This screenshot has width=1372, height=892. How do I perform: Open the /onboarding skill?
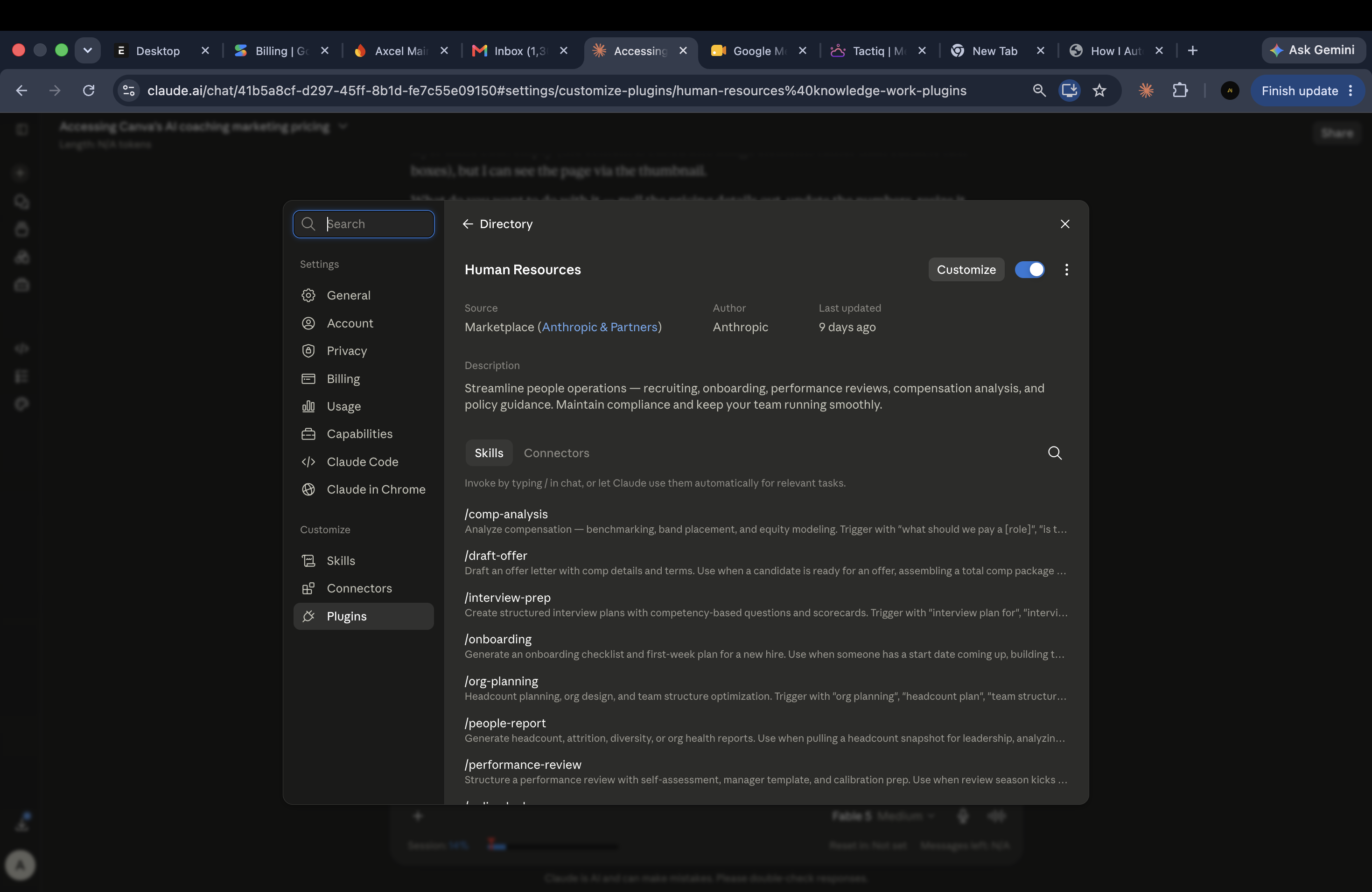tap(766, 647)
